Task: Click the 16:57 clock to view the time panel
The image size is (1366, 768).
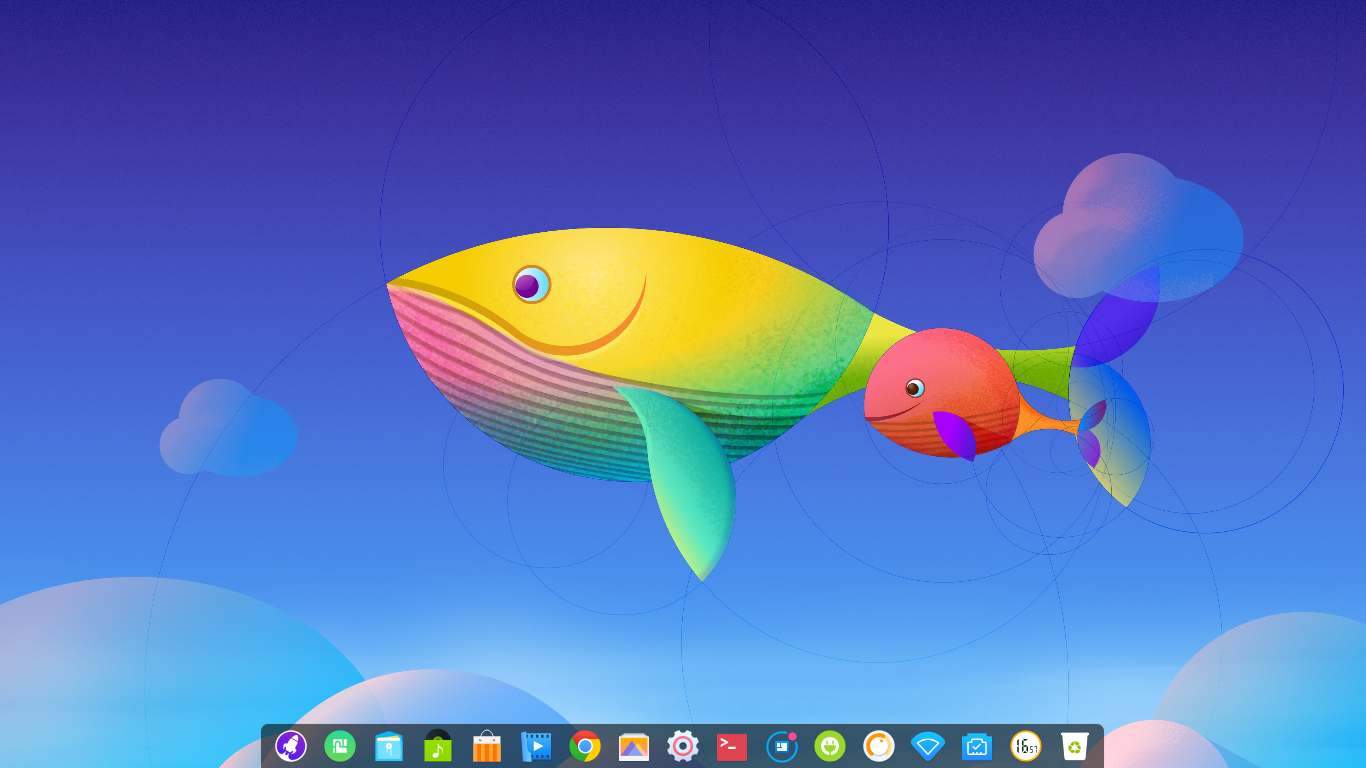Action: point(1025,746)
